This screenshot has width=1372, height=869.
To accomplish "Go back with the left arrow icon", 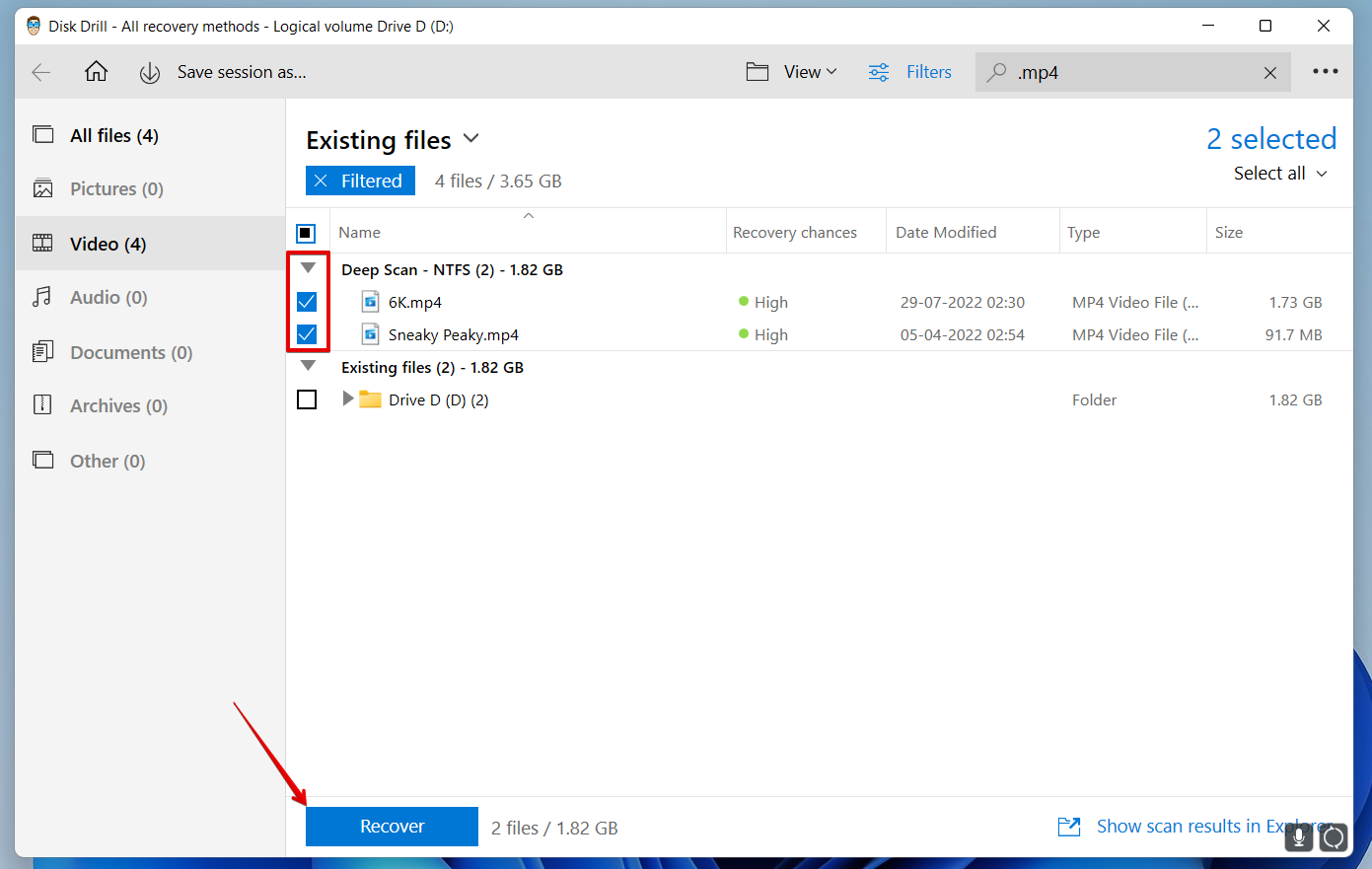I will pyautogui.click(x=41, y=72).
